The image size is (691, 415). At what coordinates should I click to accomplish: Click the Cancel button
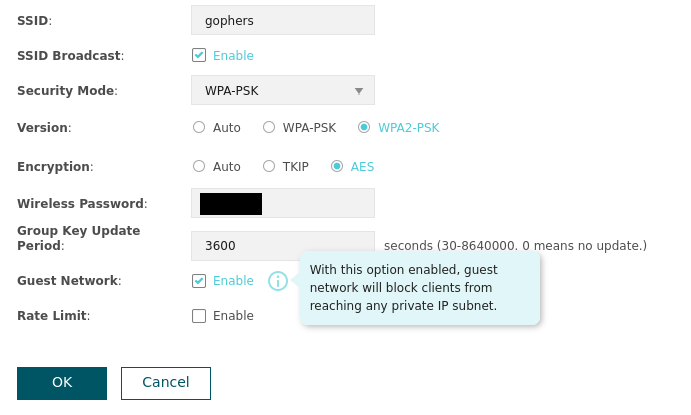click(166, 383)
